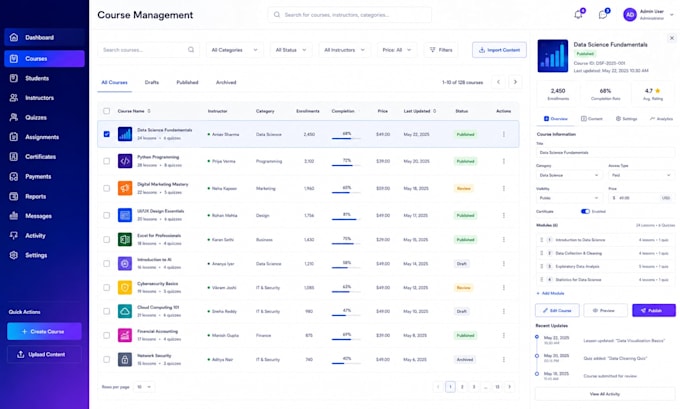680x409 pixels.
Task: Open the Analytics tab in details panel
Action: (661, 118)
